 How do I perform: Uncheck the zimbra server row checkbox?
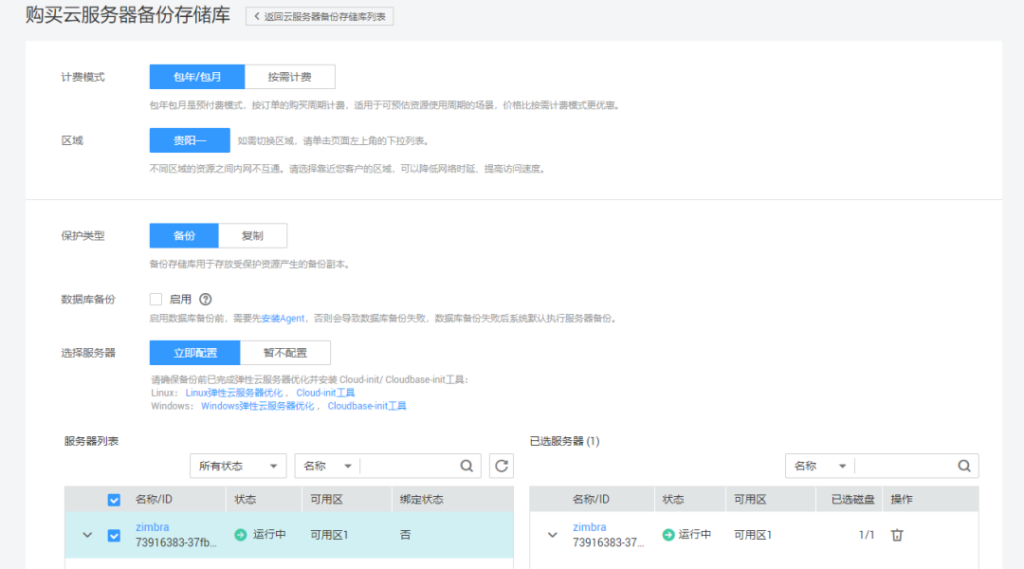tap(114, 535)
